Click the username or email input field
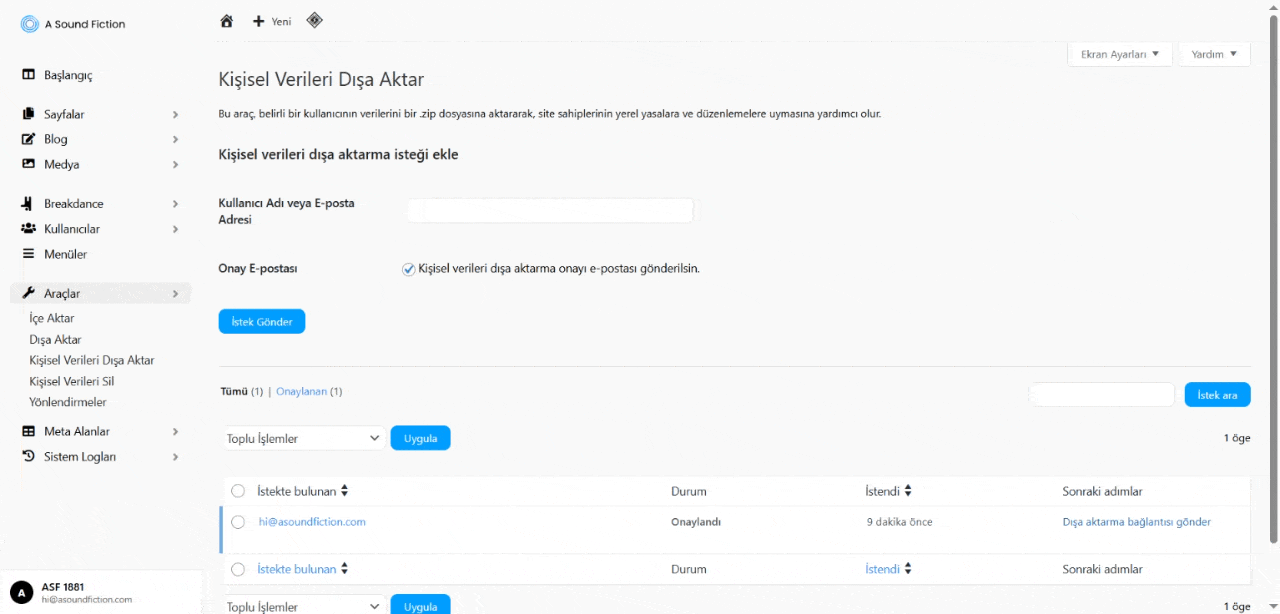 click(549, 211)
